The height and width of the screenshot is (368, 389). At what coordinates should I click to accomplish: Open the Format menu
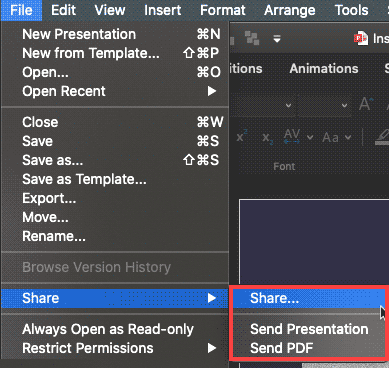pos(223,10)
